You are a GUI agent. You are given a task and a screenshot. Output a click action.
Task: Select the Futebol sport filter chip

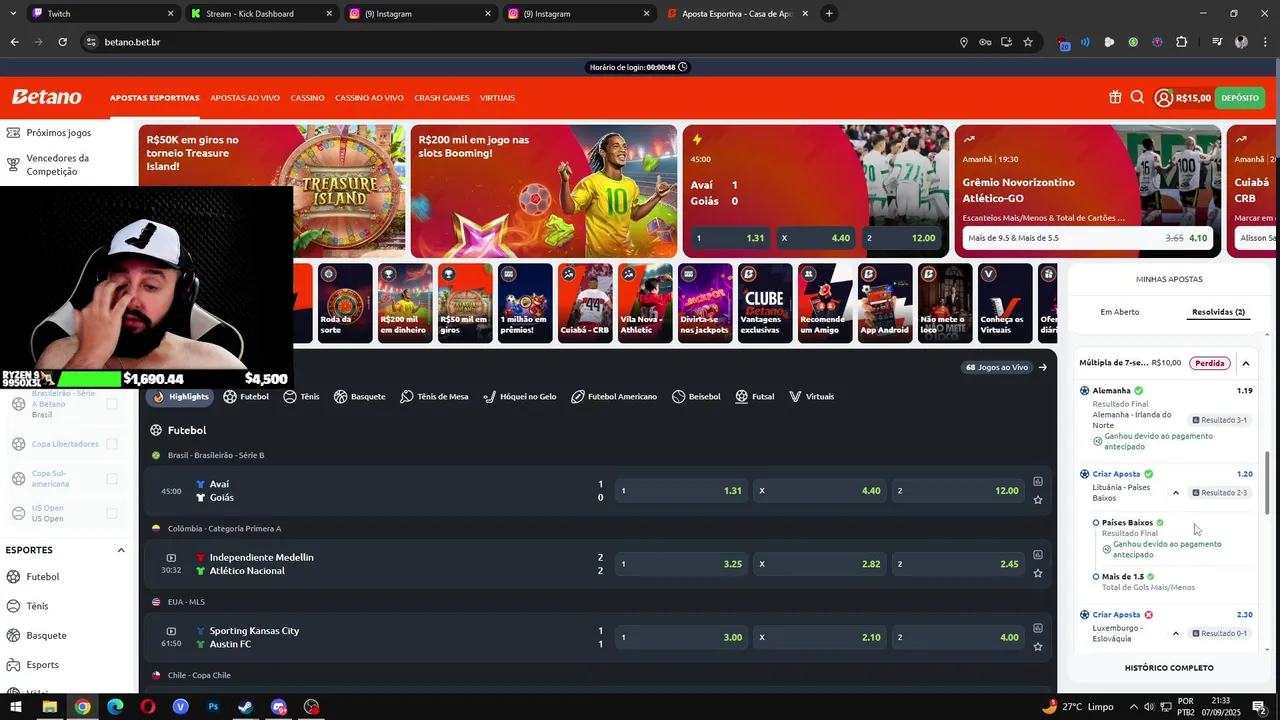click(x=246, y=397)
